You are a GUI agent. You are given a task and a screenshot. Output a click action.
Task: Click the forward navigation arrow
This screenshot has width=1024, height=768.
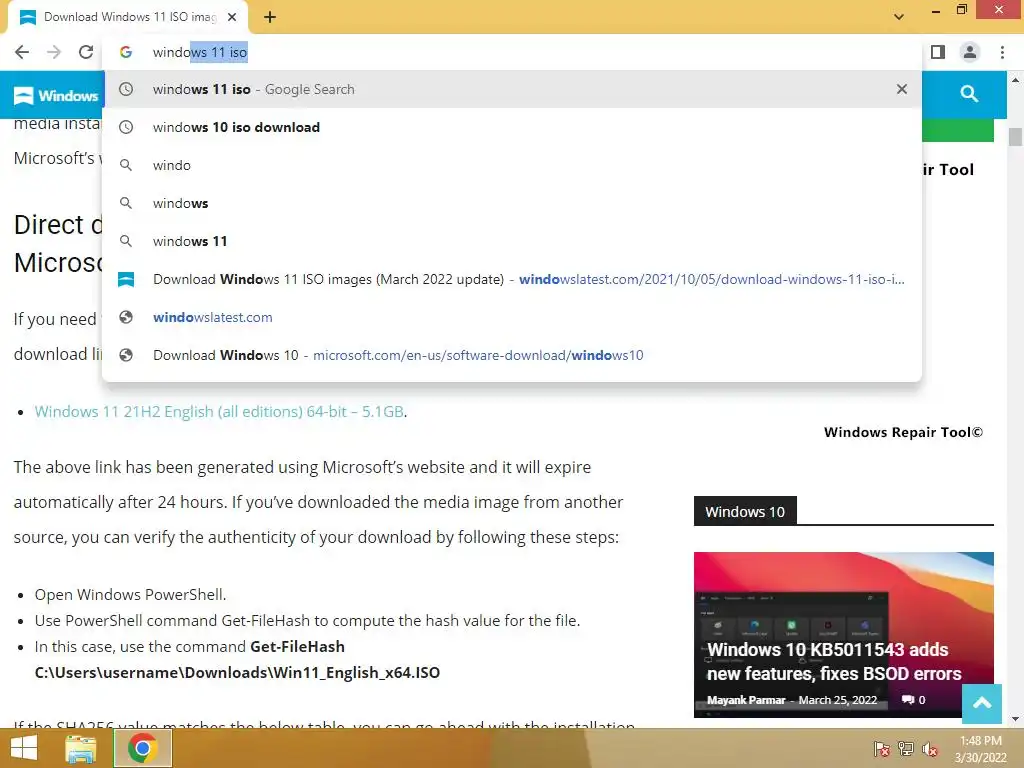[x=54, y=52]
